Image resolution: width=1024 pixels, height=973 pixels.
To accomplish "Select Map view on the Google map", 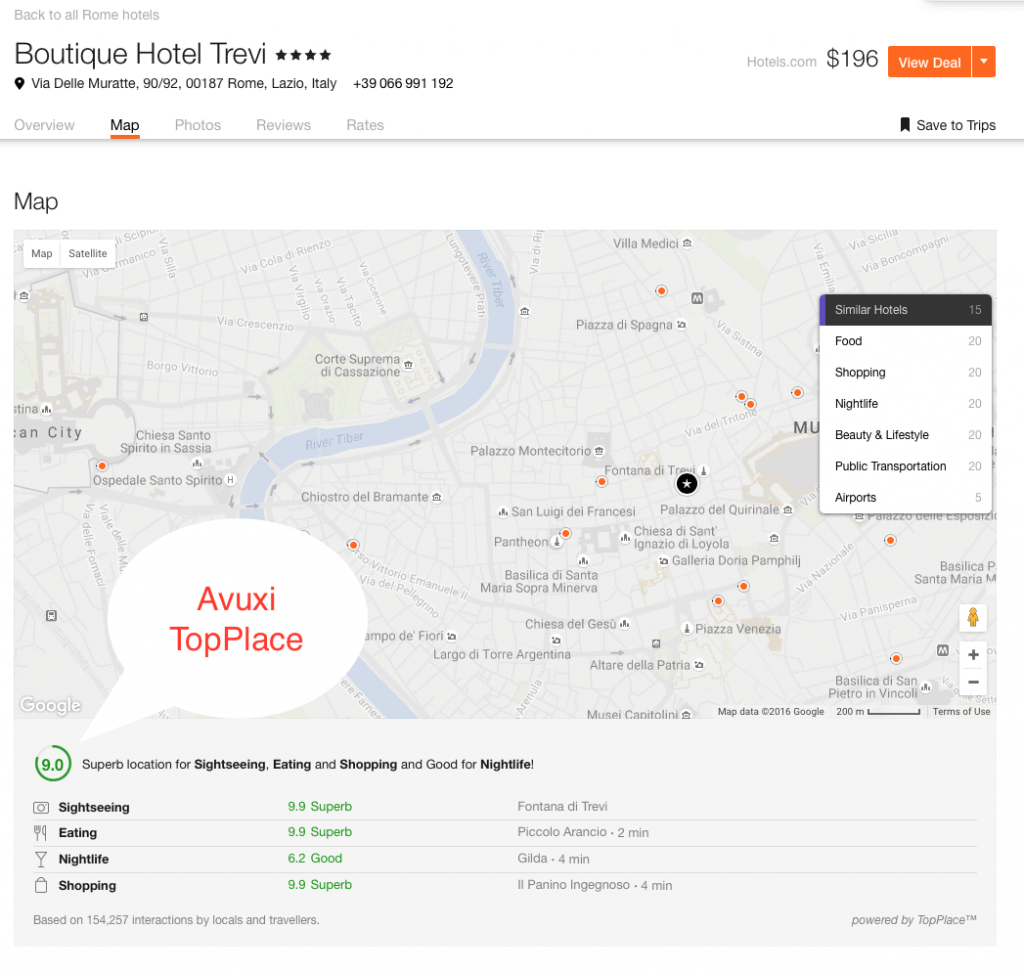I will [x=42, y=253].
